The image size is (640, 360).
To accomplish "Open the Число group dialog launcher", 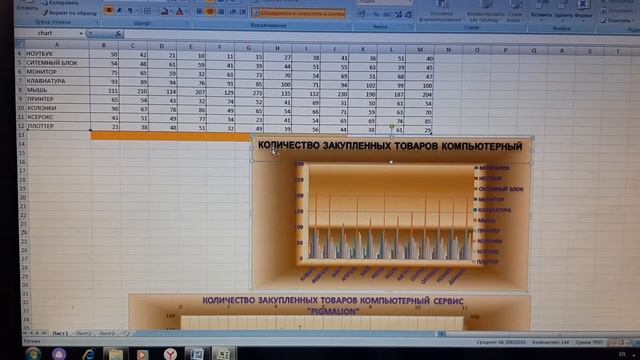I will point(411,27).
